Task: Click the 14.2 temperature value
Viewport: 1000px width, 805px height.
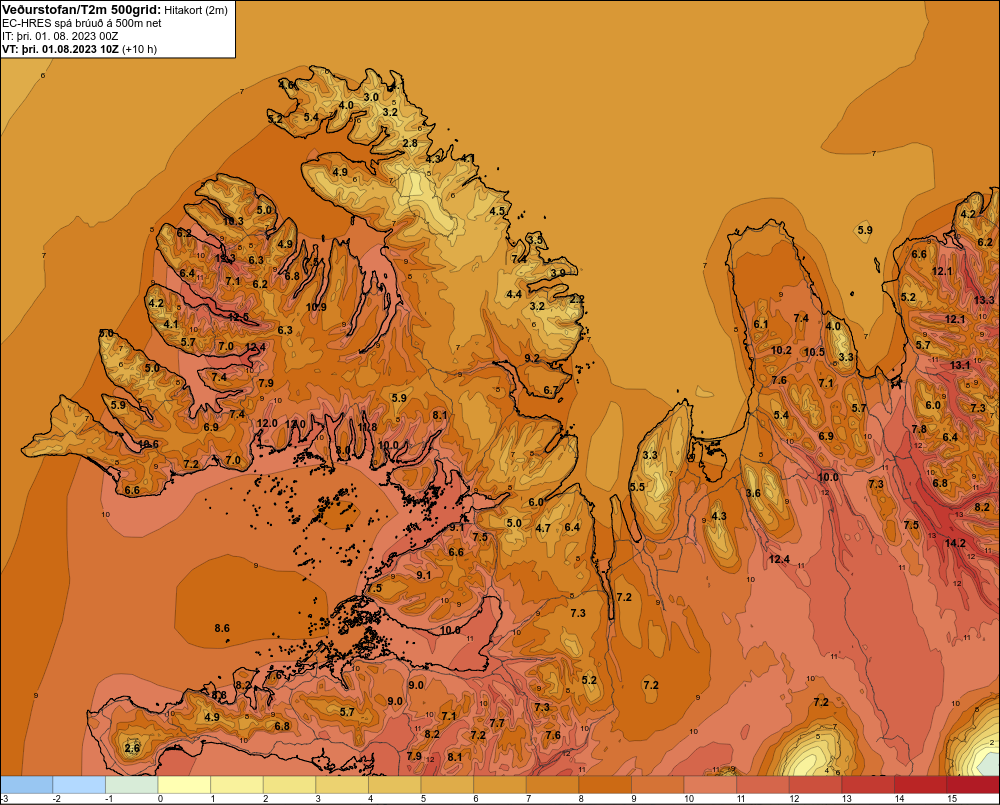Action: pos(955,543)
